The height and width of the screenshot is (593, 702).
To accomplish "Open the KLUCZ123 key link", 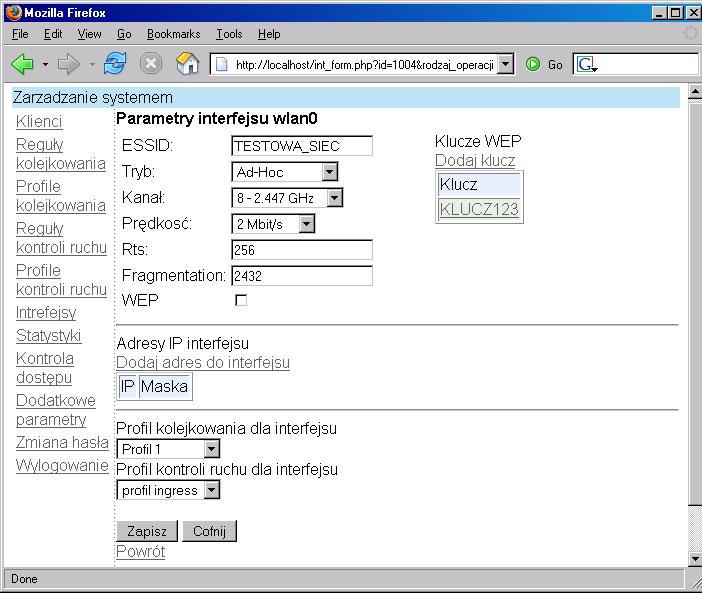I will tap(479, 209).
